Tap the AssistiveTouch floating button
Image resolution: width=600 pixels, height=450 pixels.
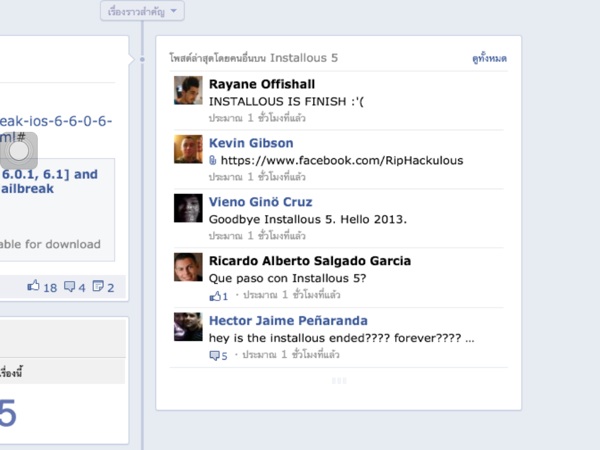[x=19, y=151]
